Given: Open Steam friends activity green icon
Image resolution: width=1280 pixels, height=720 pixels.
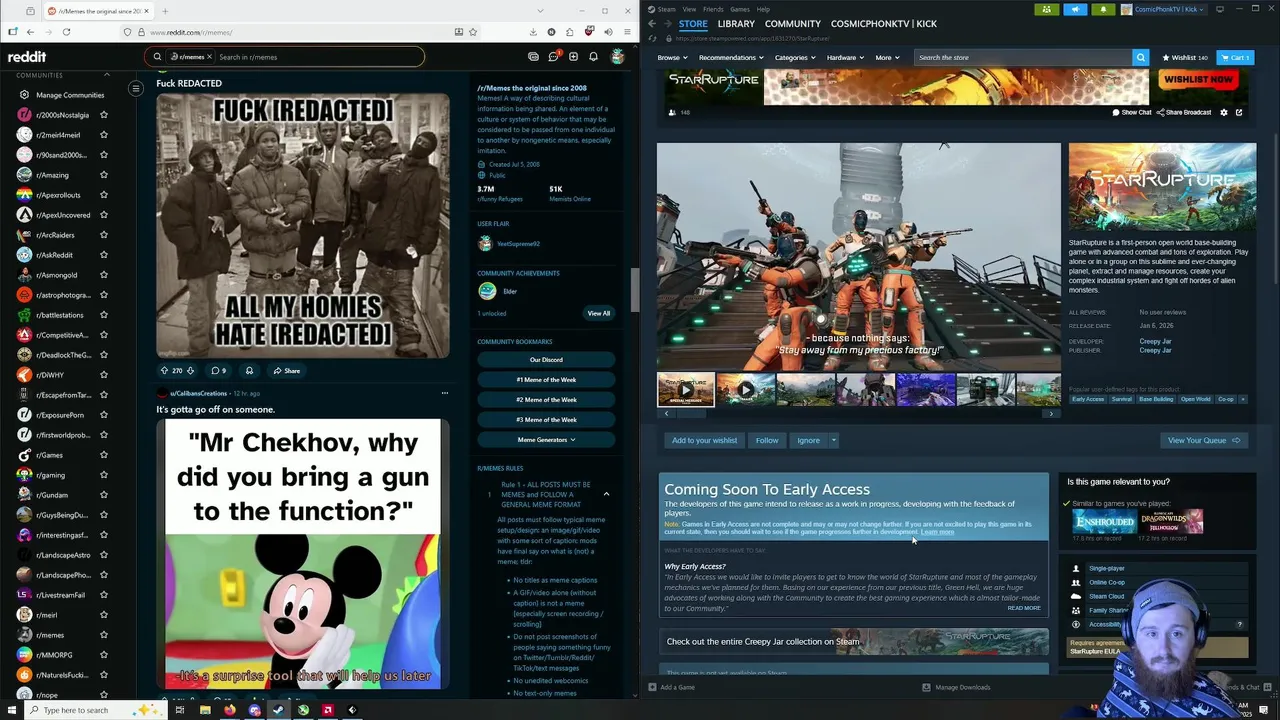Looking at the screenshot, I should [x=1047, y=9].
